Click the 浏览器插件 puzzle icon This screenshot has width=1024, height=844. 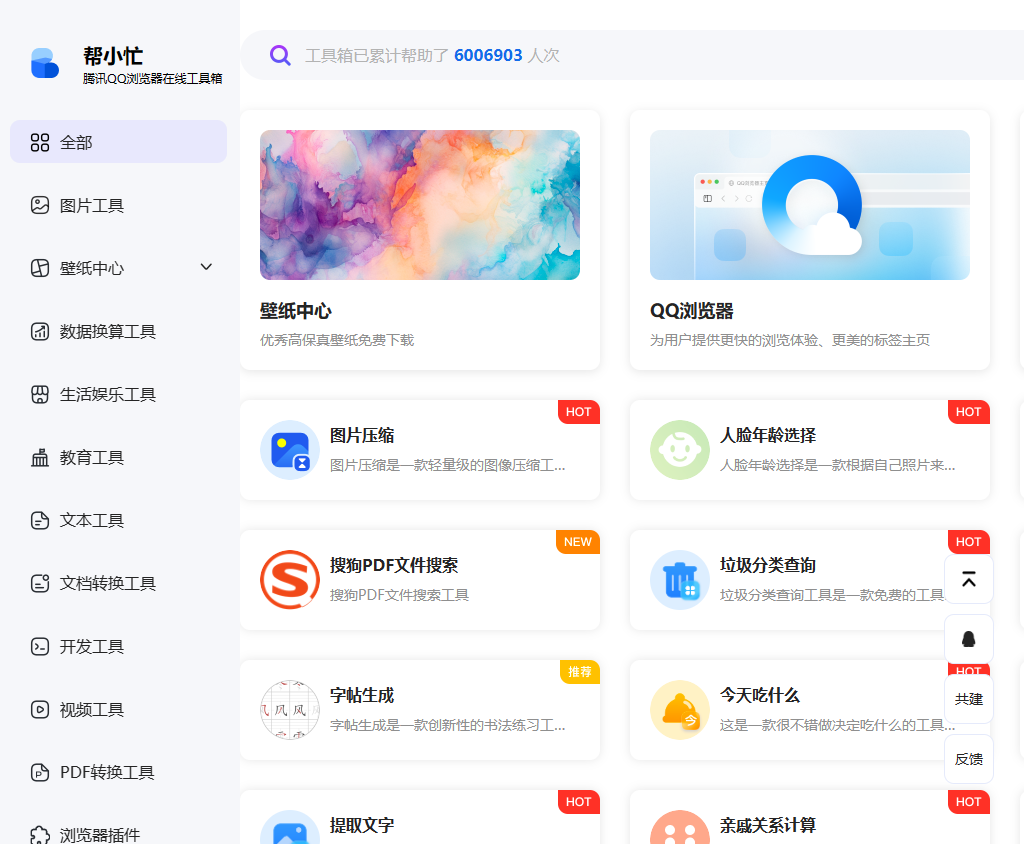tap(40, 834)
